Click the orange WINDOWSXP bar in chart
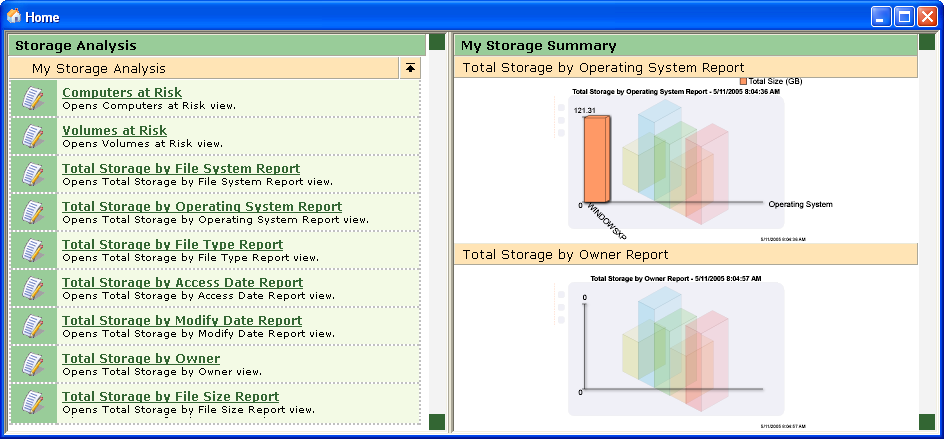944x439 pixels. 595,158
